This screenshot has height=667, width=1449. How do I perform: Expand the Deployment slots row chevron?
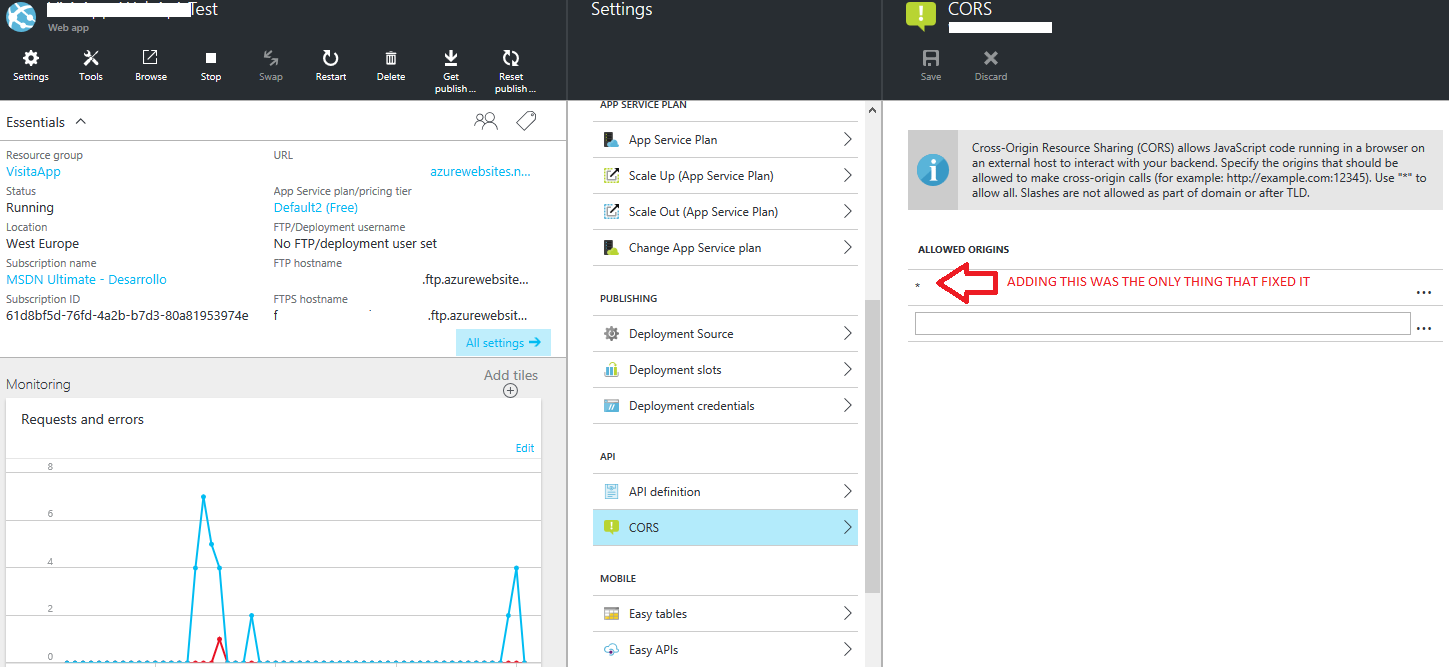click(x=847, y=370)
